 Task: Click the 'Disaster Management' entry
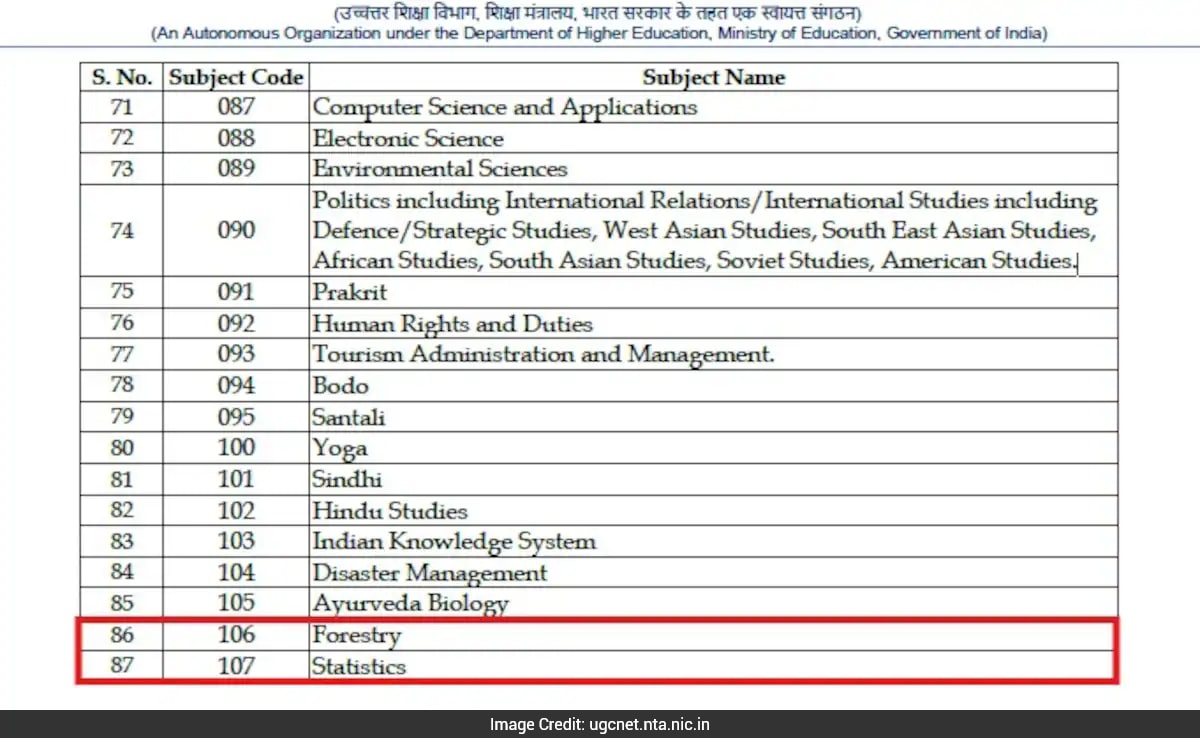pos(430,573)
